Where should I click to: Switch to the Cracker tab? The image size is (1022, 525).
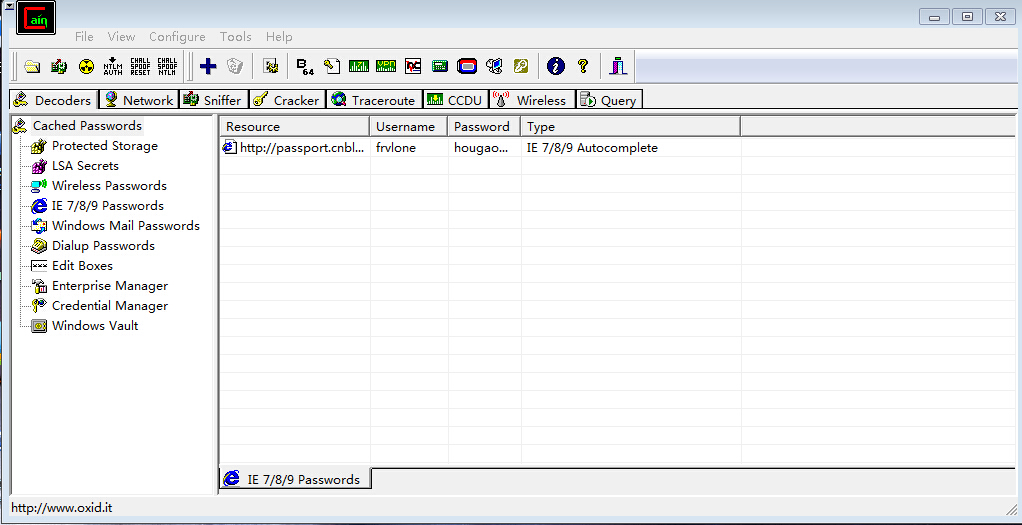pyautogui.click(x=287, y=100)
